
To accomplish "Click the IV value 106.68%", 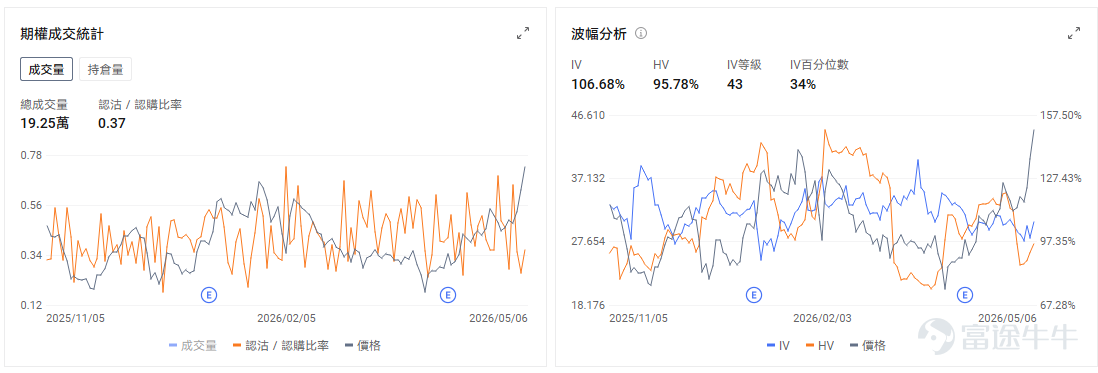I will pyautogui.click(x=598, y=84).
